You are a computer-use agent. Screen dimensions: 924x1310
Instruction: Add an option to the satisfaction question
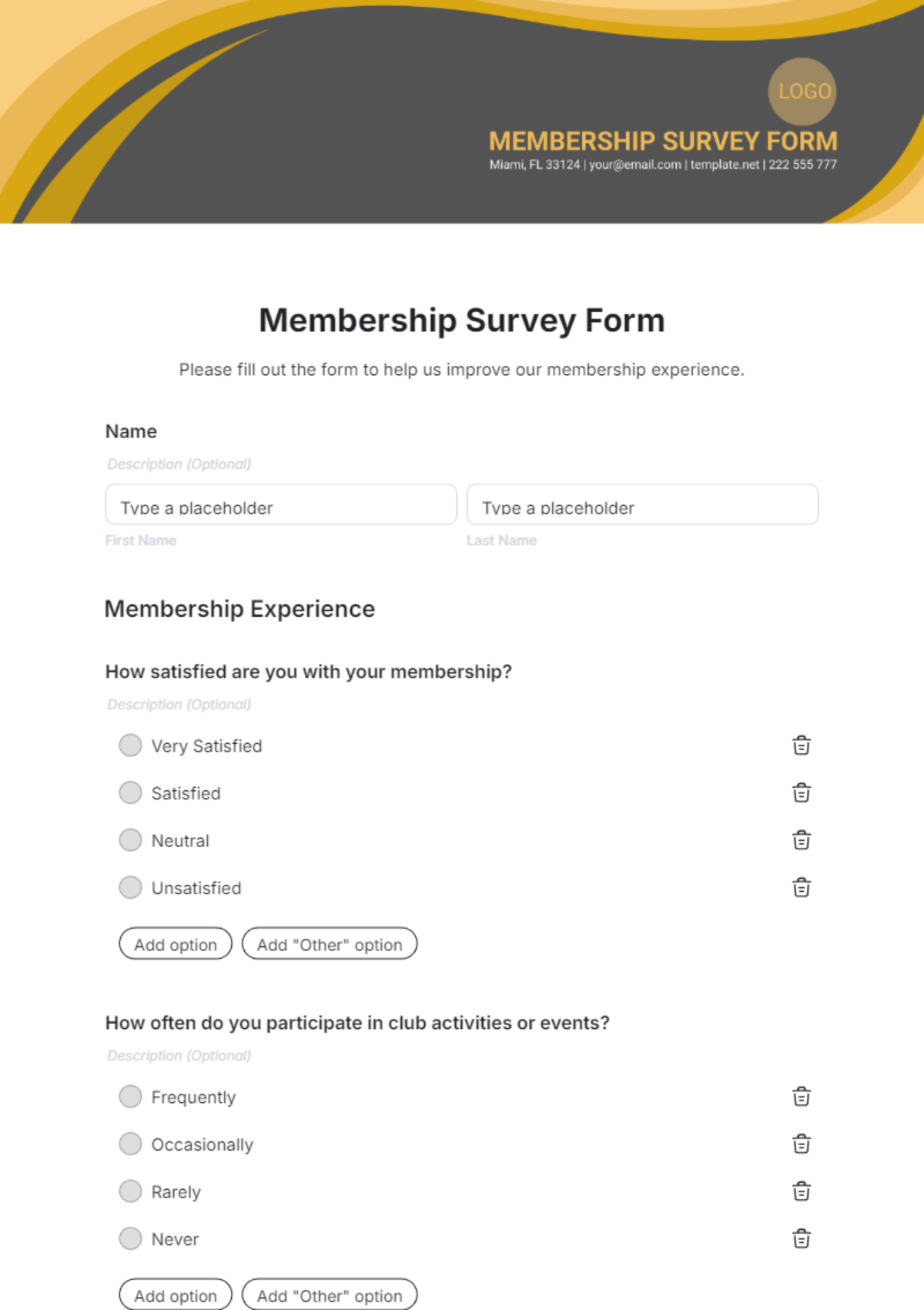[175, 944]
